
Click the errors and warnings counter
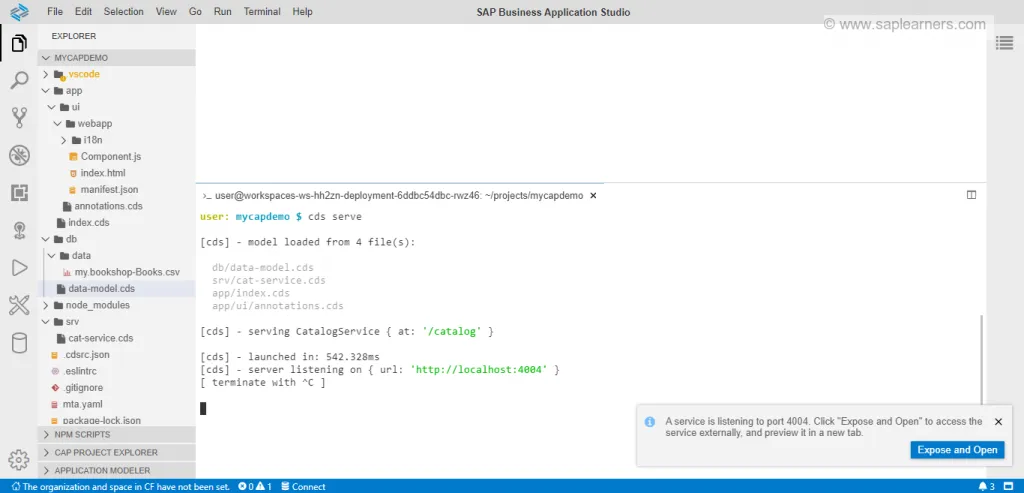pyautogui.click(x=255, y=486)
